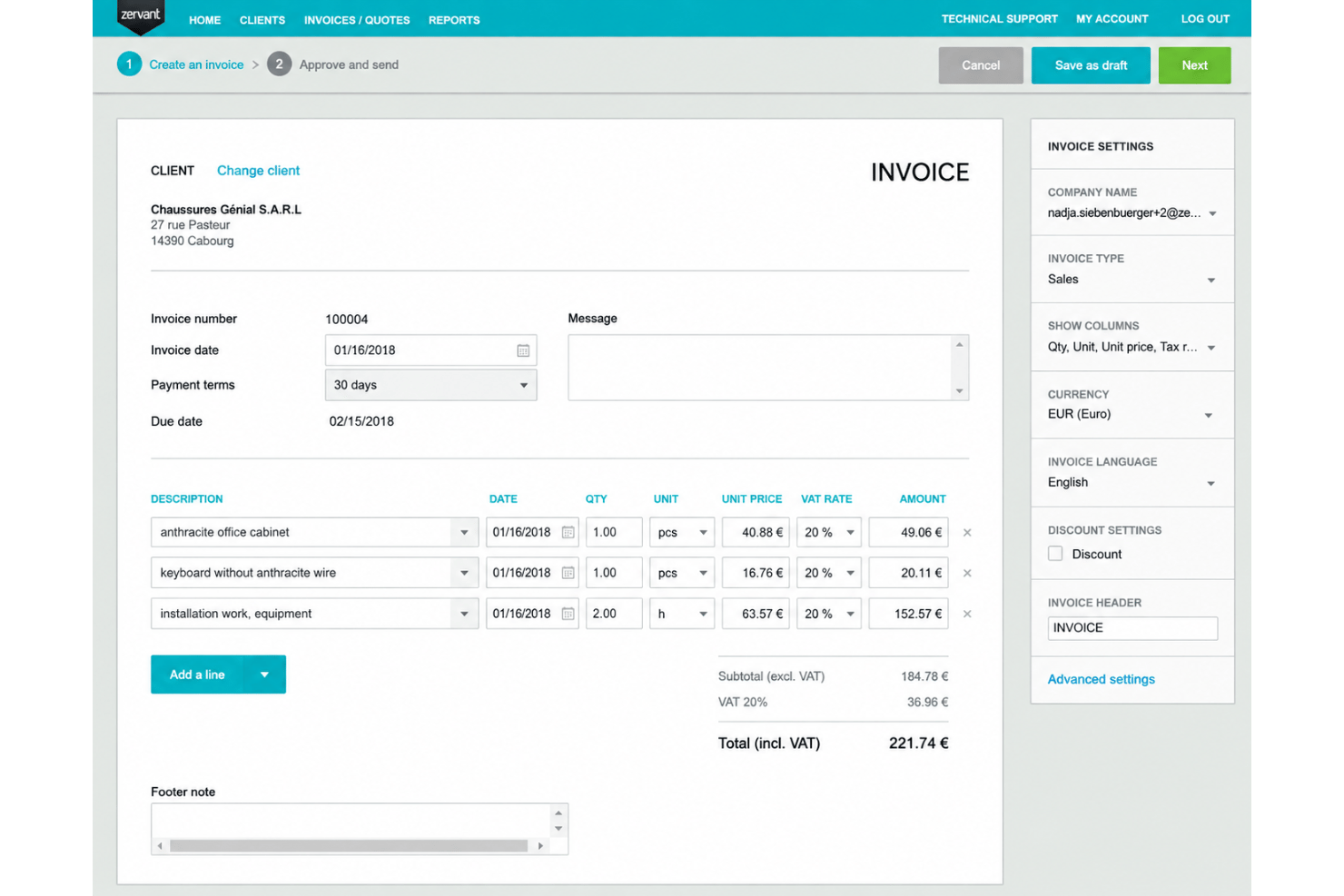Open calendar for installation work line date
Viewport: 1344px width, 896px height.
point(568,614)
